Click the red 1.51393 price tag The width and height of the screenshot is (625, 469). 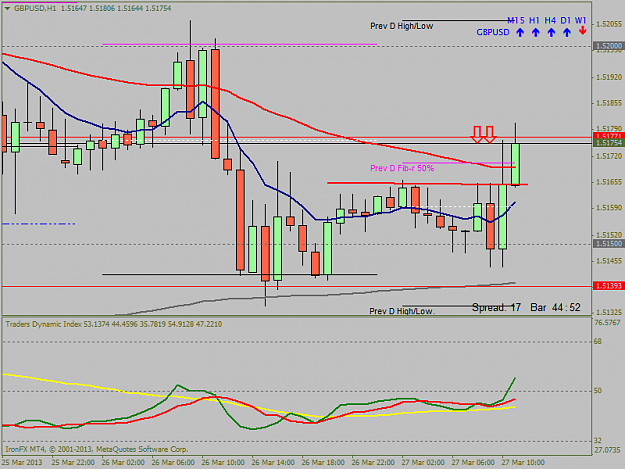pyautogui.click(x=608, y=286)
